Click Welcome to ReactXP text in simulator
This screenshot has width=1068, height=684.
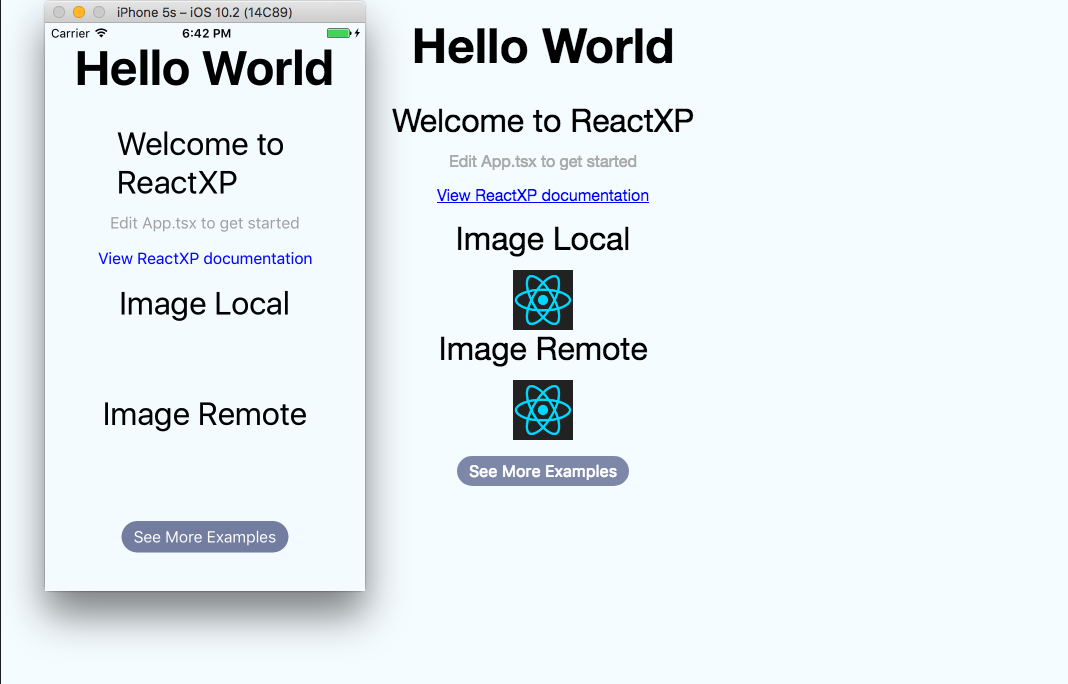click(x=201, y=164)
